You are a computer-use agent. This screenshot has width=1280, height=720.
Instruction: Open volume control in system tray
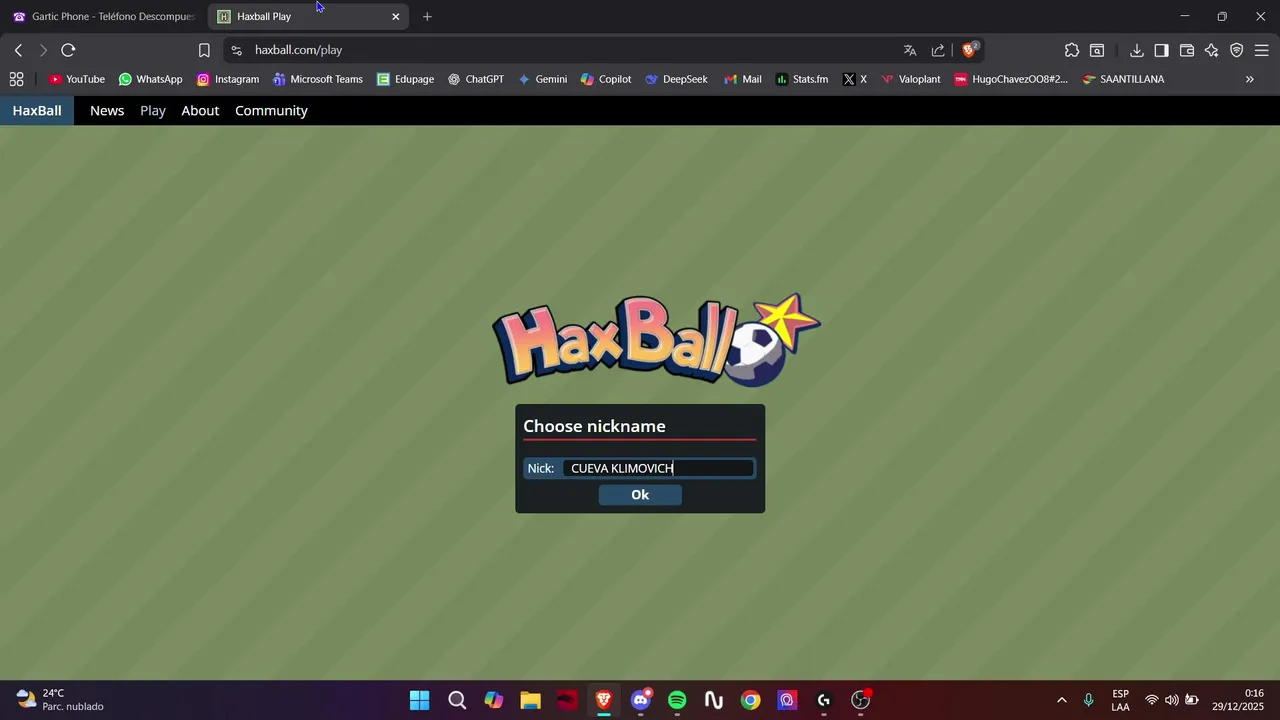tap(1171, 700)
